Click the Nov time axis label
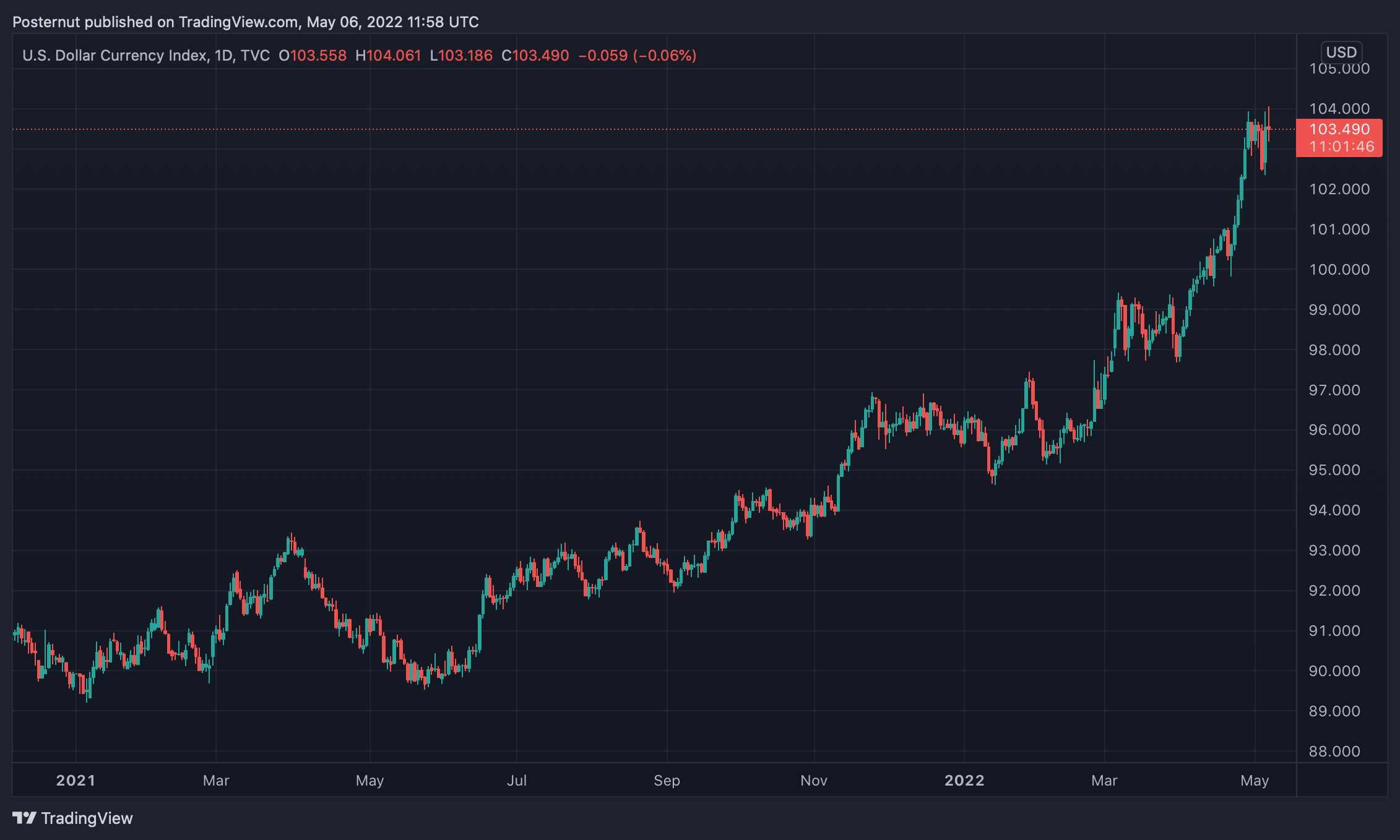This screenshot has width=1400, height=840. [813, 781]
